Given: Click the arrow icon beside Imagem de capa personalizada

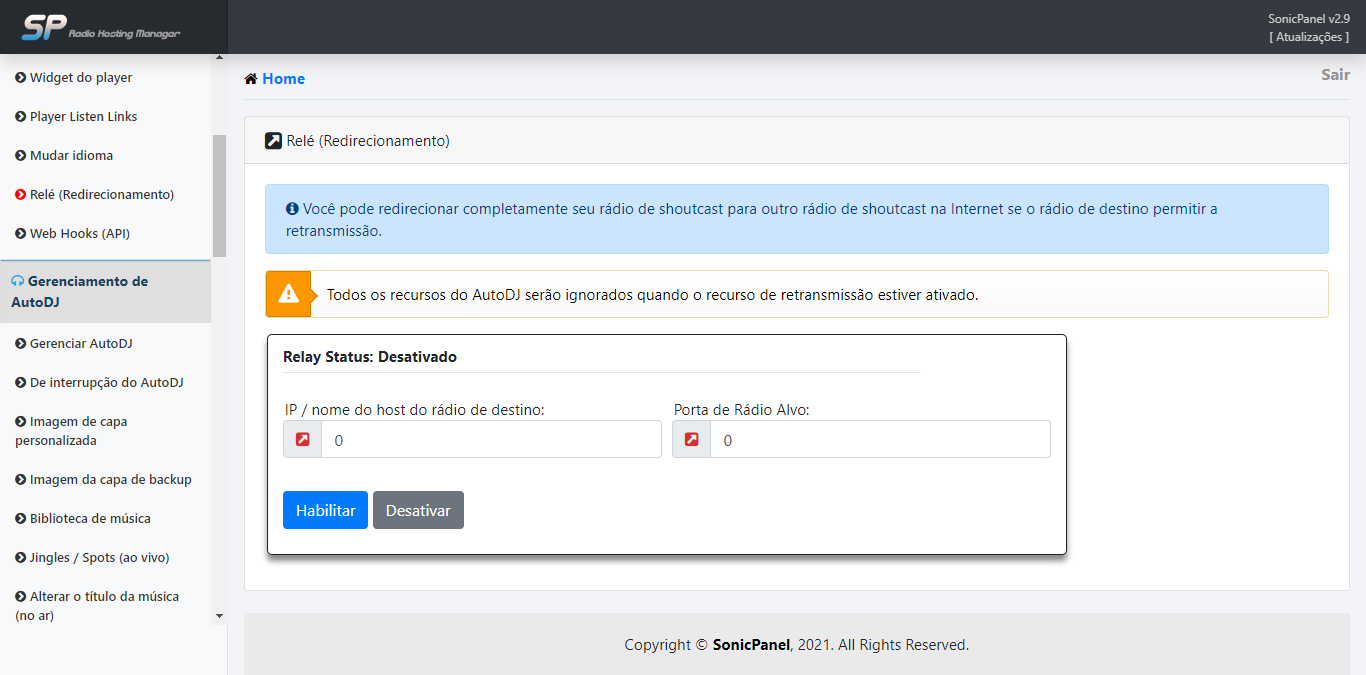Looking at the screenshot, I should tap(21, 422).
